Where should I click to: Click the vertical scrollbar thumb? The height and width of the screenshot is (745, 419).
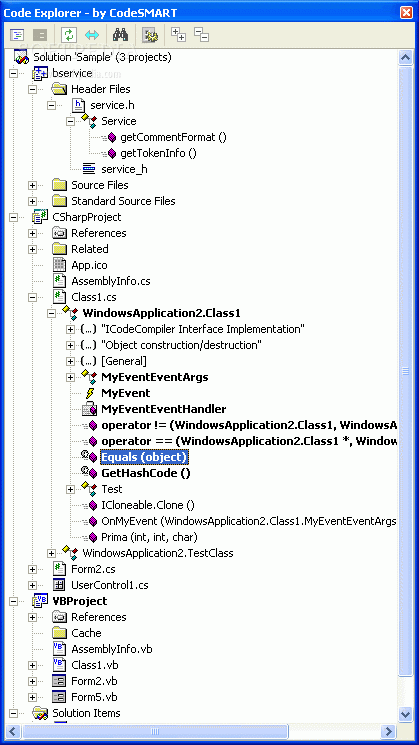[406, 371]
